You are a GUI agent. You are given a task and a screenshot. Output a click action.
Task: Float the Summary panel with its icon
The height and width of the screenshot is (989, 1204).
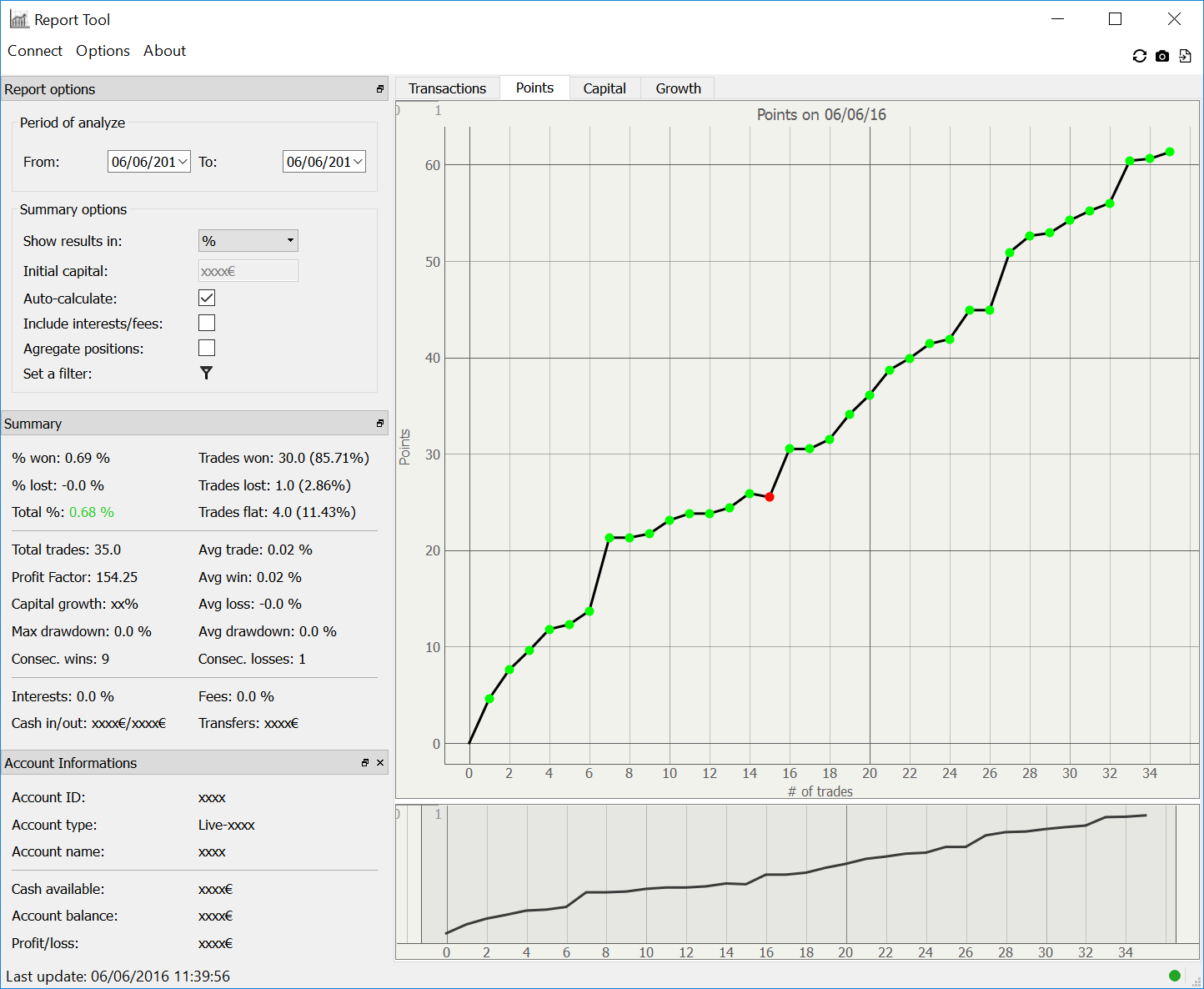[x=380, y=424]
